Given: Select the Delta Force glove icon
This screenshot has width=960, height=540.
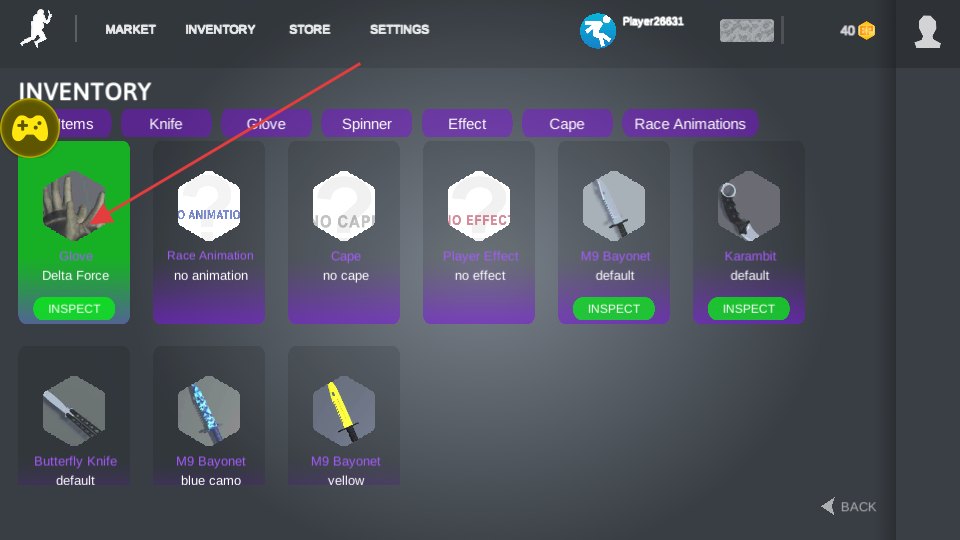Looking at the screenshot, I should pos(75,206).
